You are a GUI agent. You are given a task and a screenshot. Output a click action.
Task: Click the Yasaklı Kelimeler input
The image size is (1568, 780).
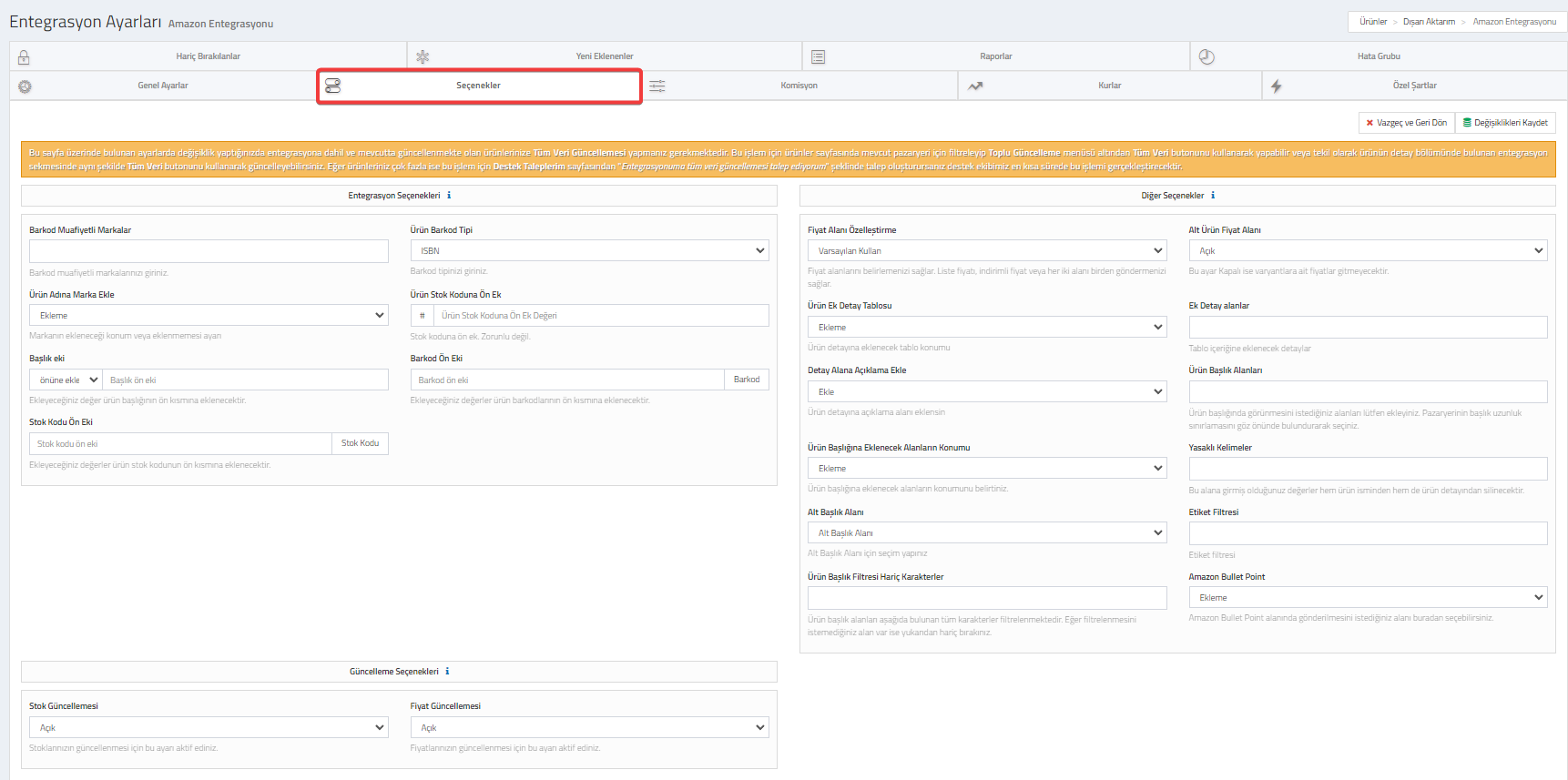(x=1368, y=469)
